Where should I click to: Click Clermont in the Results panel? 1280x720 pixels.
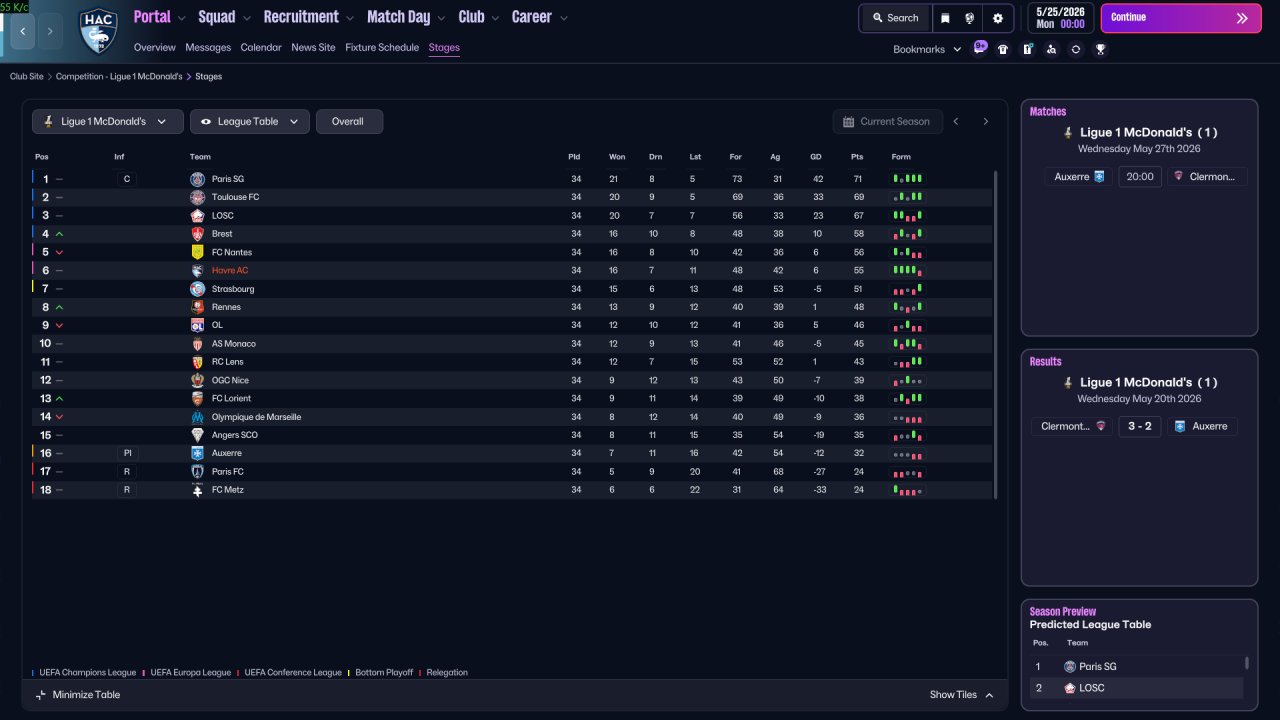tap(1073, 426)
